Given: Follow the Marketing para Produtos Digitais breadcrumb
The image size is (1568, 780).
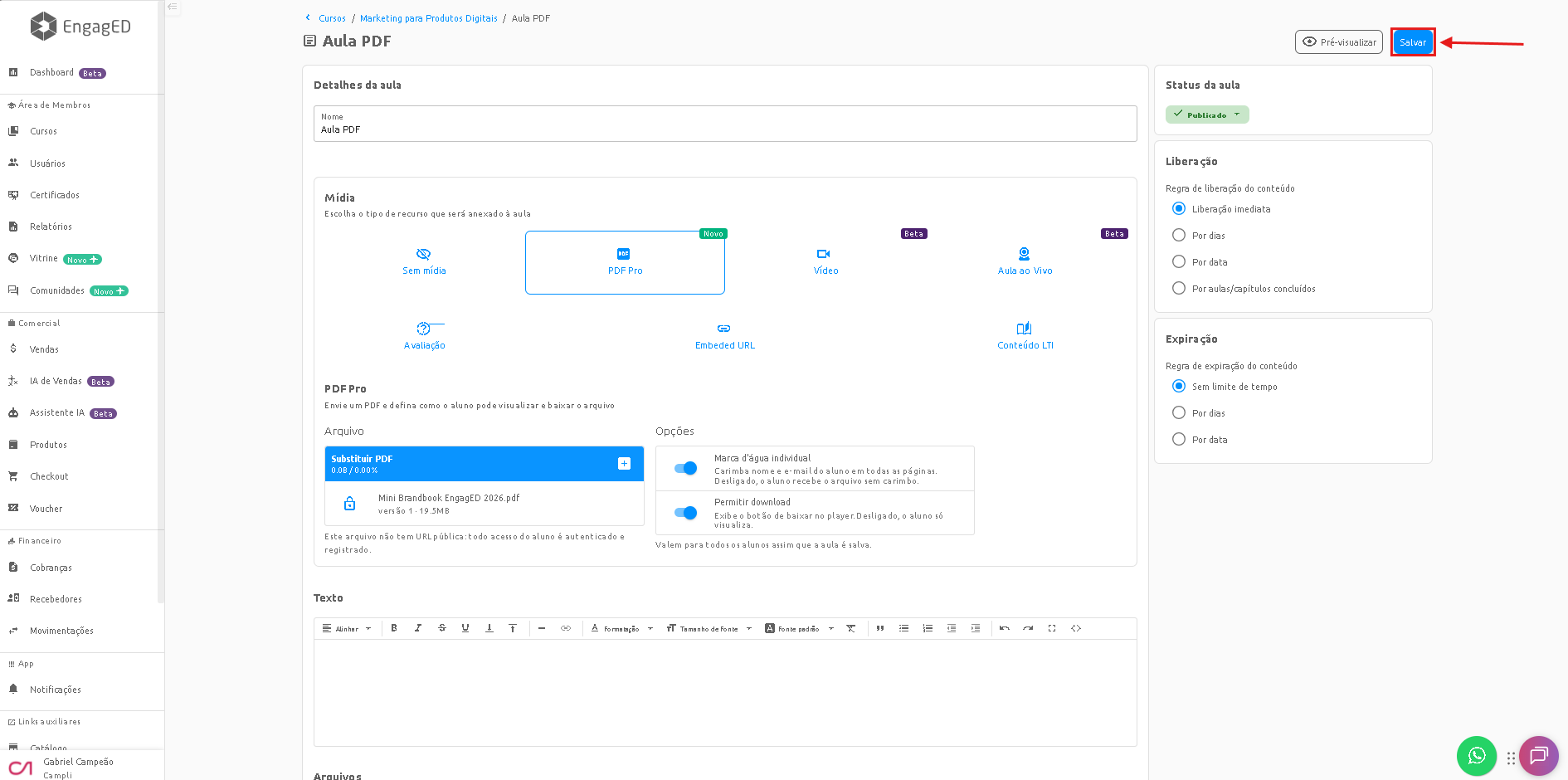Looking at the screenshot, I should click(x=429, y=18).
